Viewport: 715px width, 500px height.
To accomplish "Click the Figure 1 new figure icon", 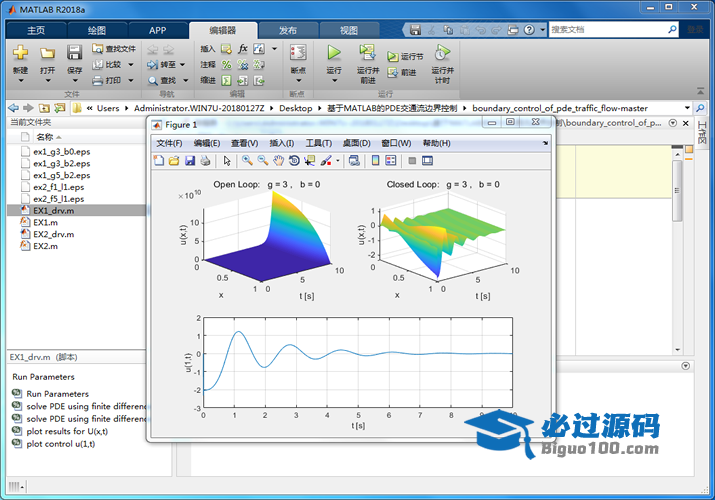I will click(x=159, y=160).
